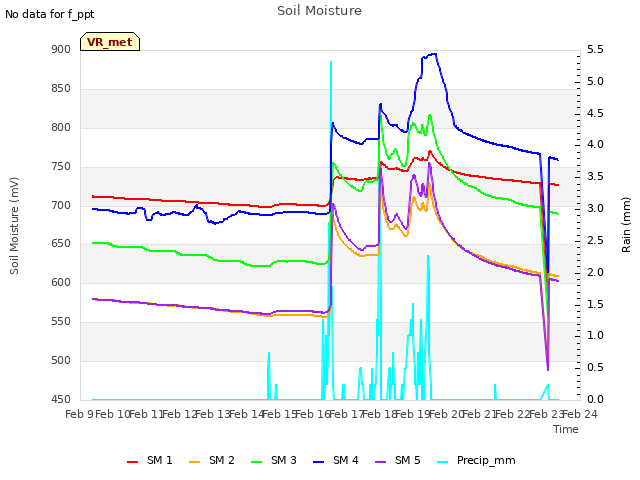The width and height of the screenshot is (640, 480).
Task: Click the 4.0 rain axis tick label
Action: (595, 144)
